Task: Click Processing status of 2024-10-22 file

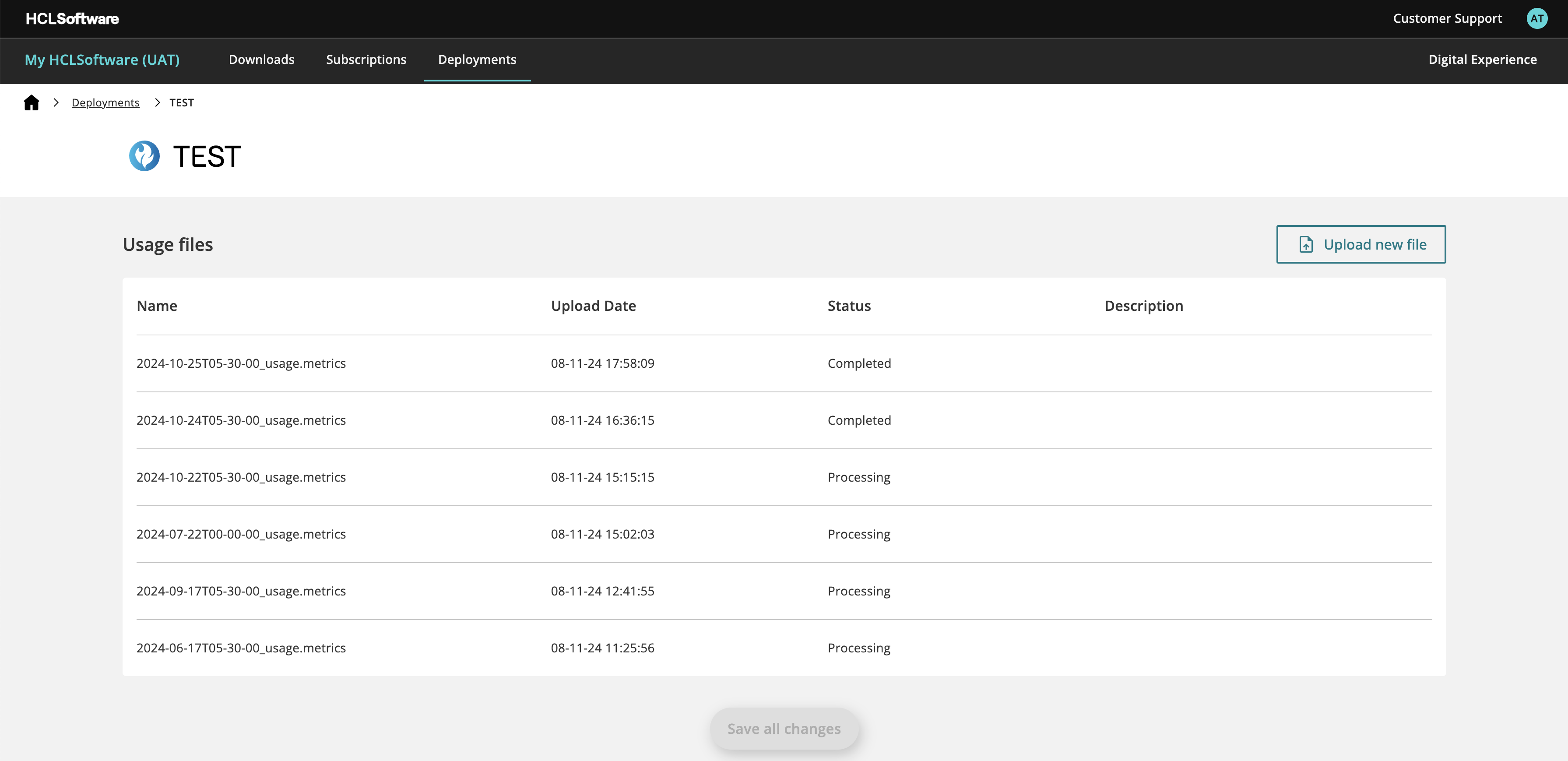Action: click(859, 477)
